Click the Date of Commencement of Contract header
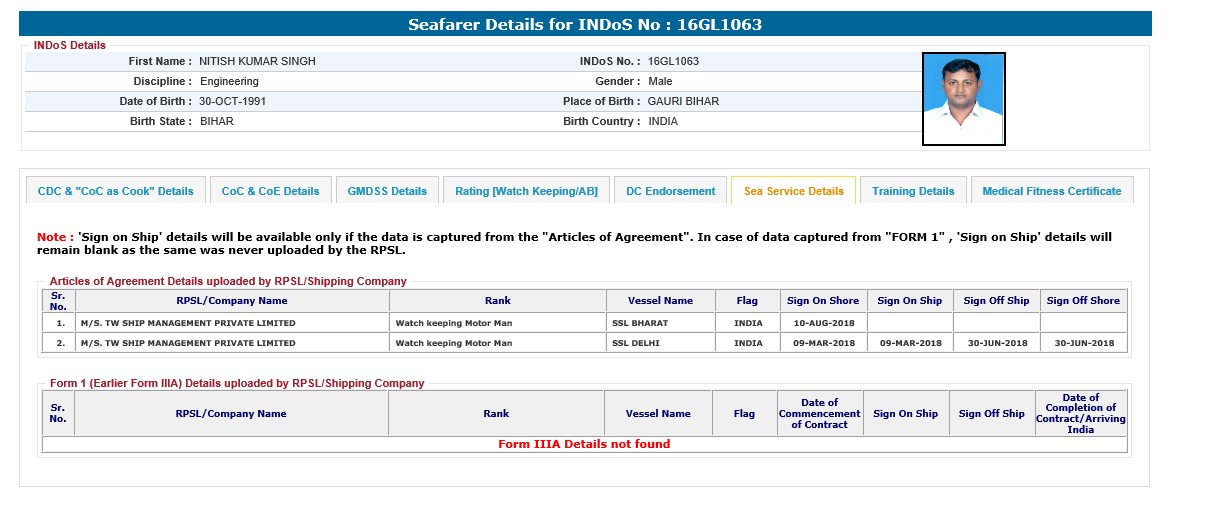This screenshot has width=1221, height=509. (x=819, y=413)
